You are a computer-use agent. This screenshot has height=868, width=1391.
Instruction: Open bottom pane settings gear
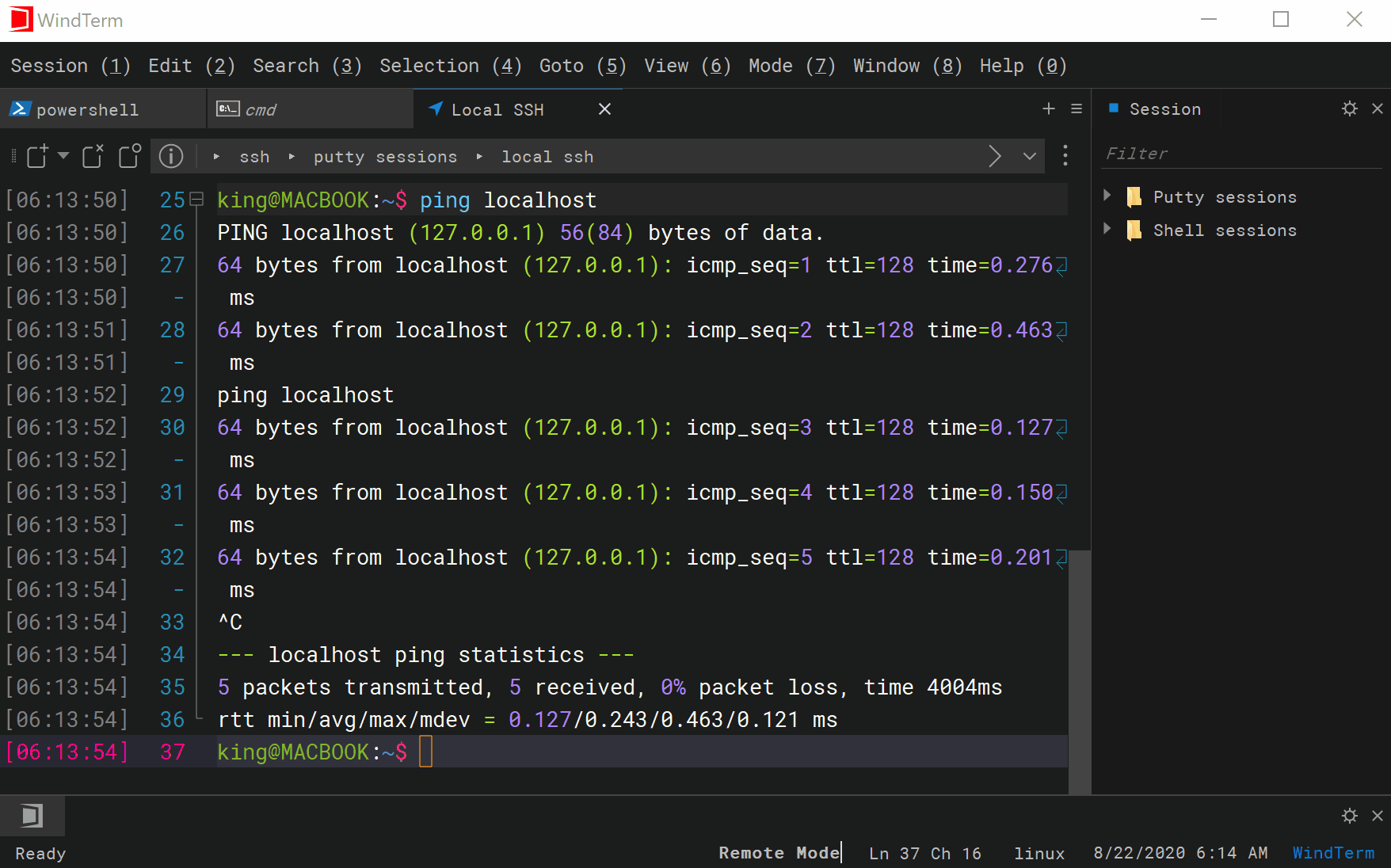click(x=1350, y=816)
